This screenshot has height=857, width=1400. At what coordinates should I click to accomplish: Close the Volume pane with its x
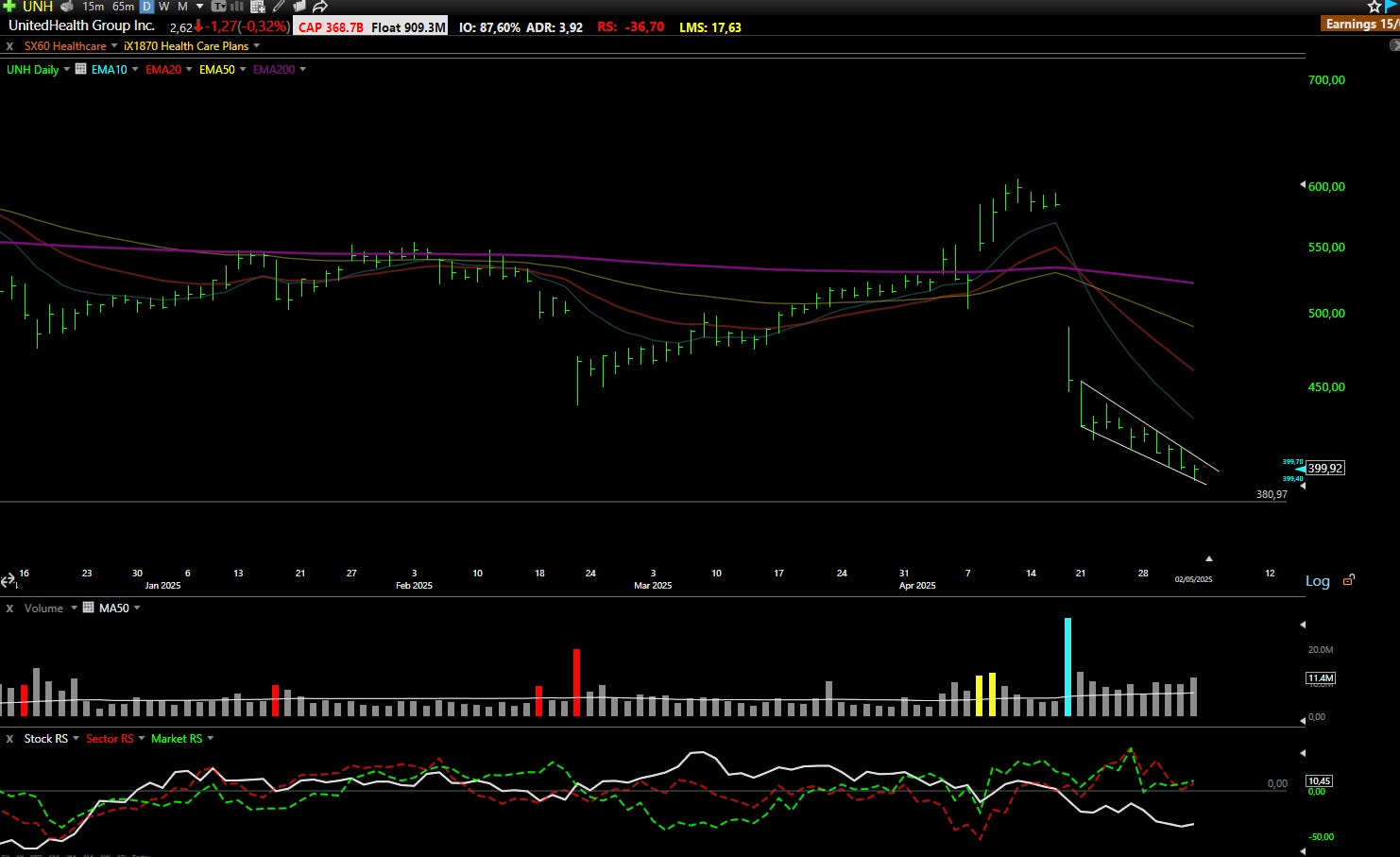click(x=9, y=608)
